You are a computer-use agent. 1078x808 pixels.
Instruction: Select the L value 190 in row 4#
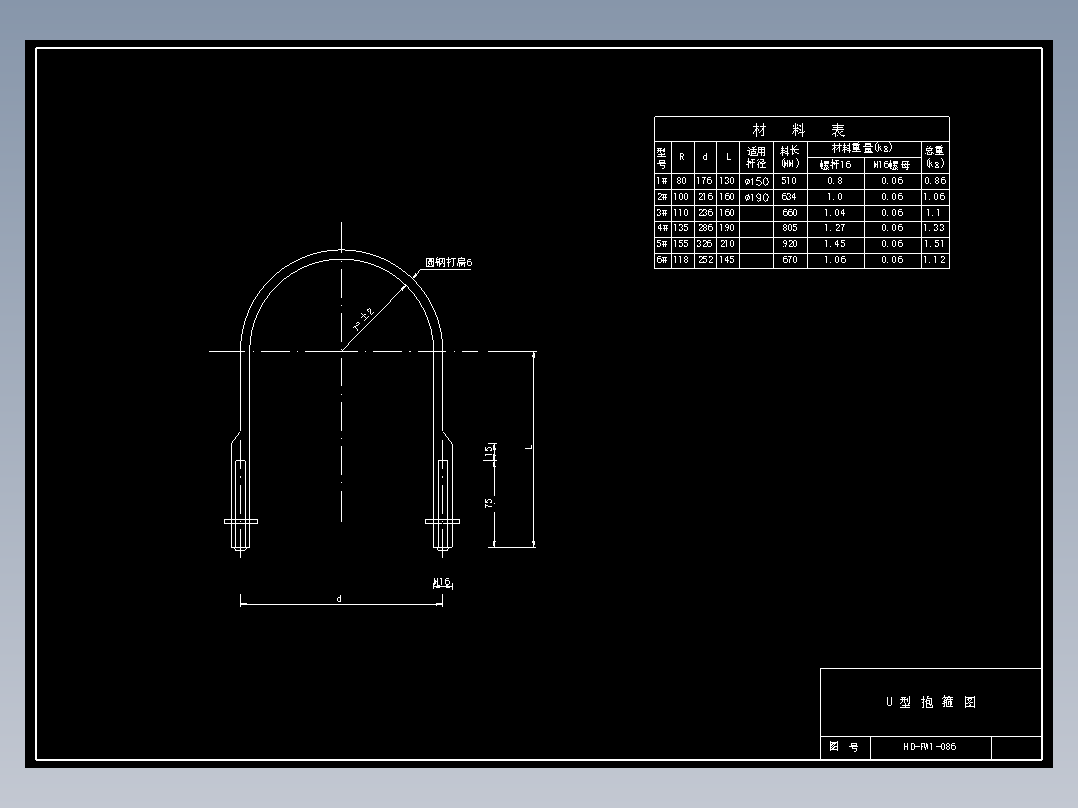(x=727, y=228)
